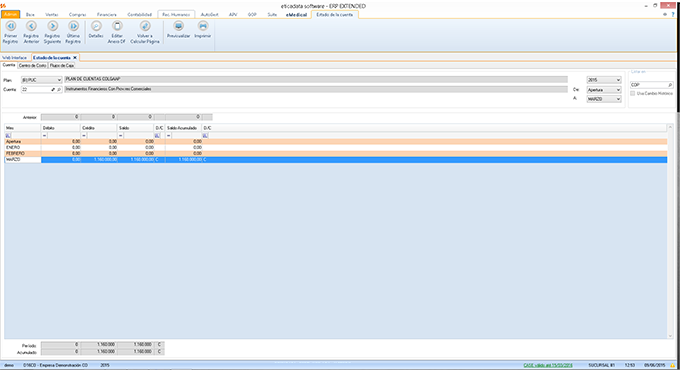Screen dimensions: 680x370
Task: Click search magnifier in Cuenta field
Action: 59,90
